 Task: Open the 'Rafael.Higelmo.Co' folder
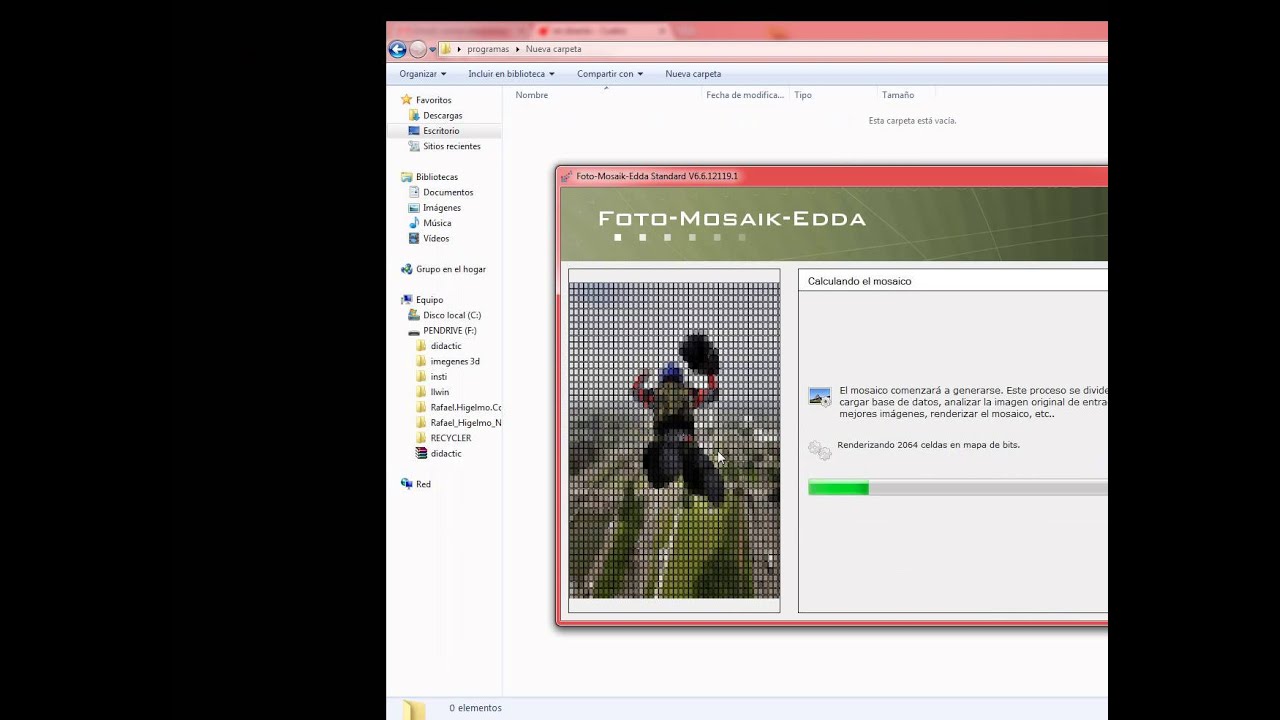point(466,408)
